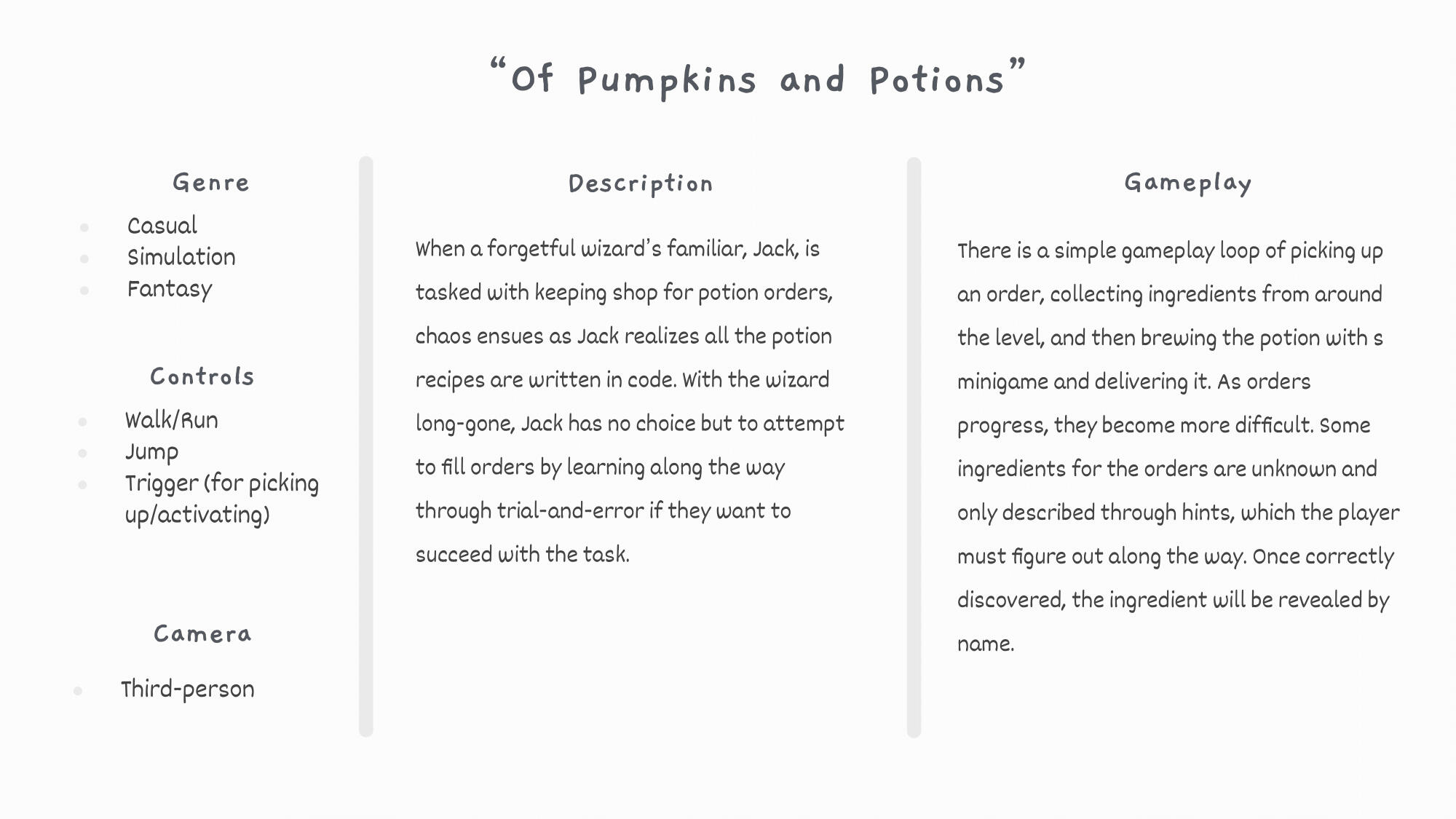This screenshot has width=1456, height=819.
Task: Select the Description heading
Action: [641, 183]
